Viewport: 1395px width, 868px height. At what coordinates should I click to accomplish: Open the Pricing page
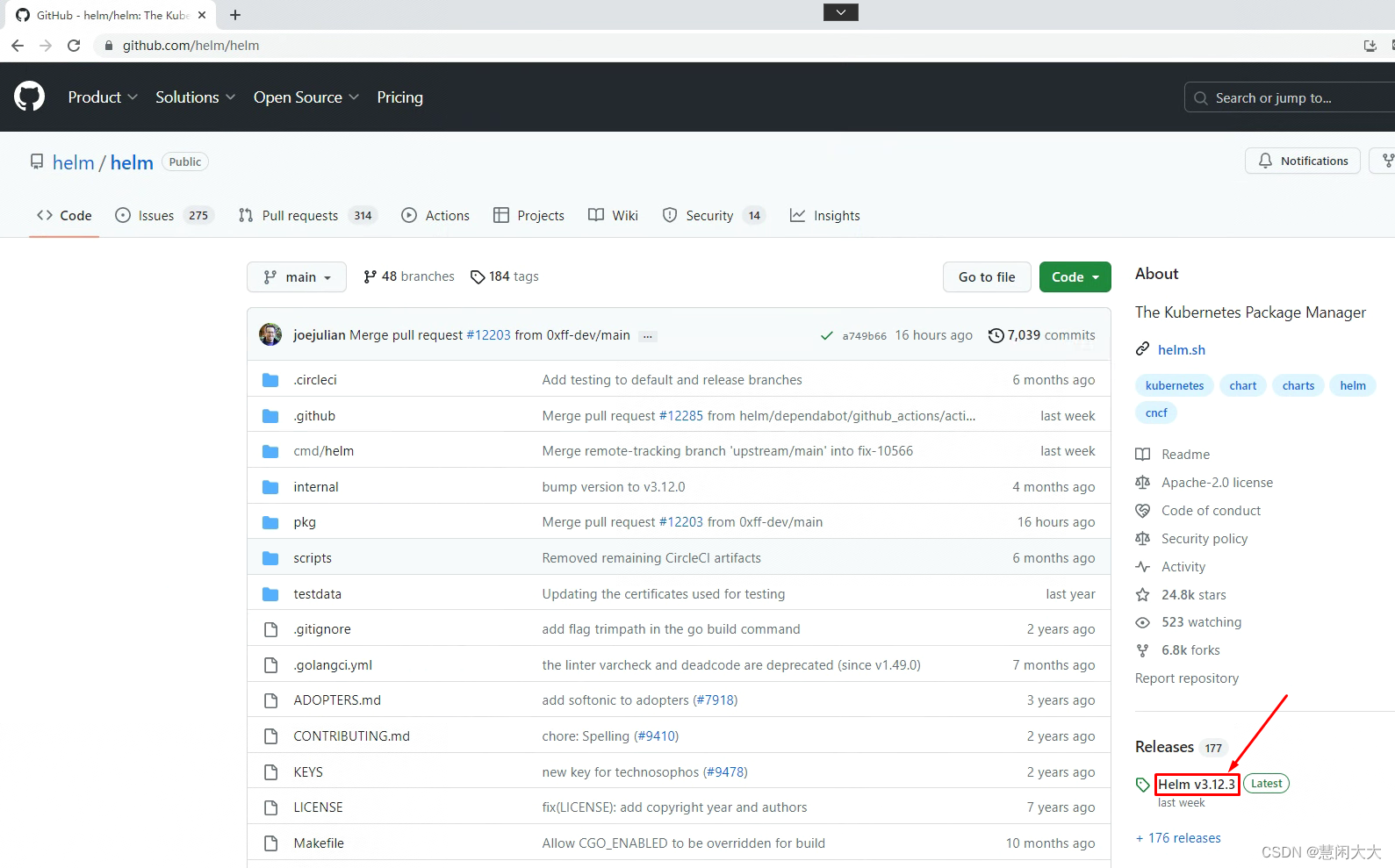(x=399, y=97)
